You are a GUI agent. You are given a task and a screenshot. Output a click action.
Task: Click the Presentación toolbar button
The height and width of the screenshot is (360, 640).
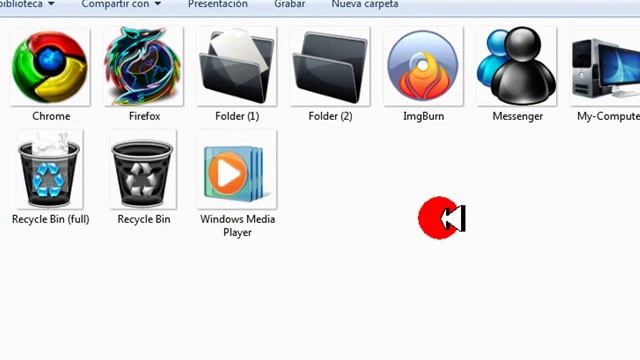pos(218,4)
